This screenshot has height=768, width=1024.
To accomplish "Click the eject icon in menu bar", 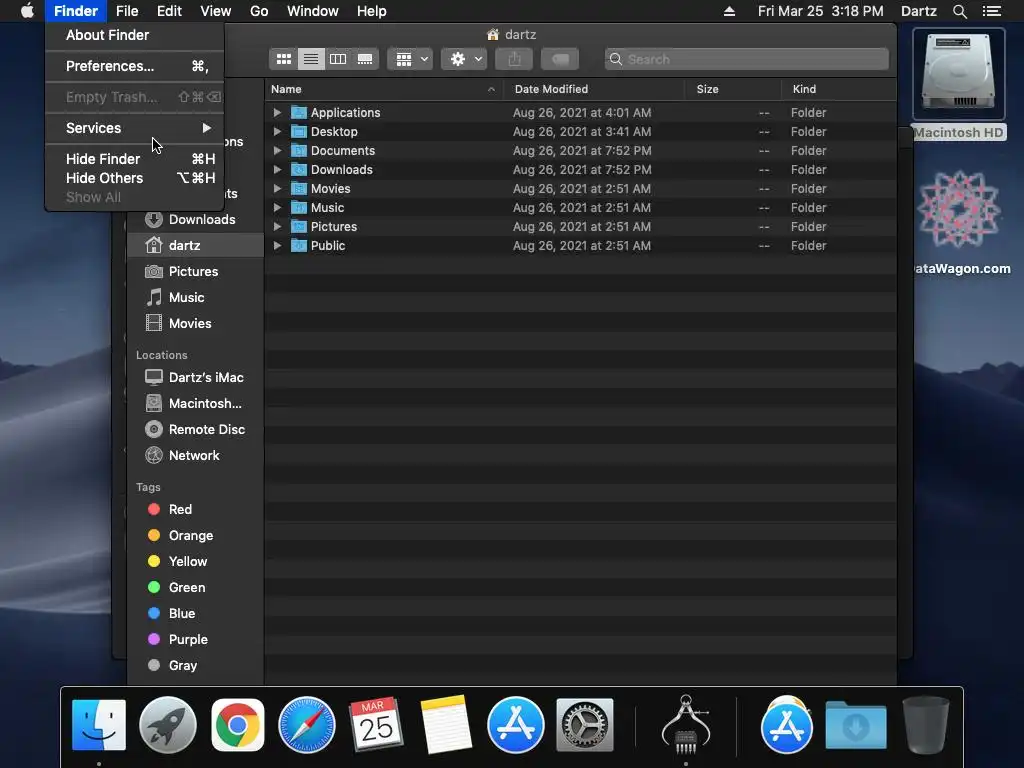I will tap(729, 11).
